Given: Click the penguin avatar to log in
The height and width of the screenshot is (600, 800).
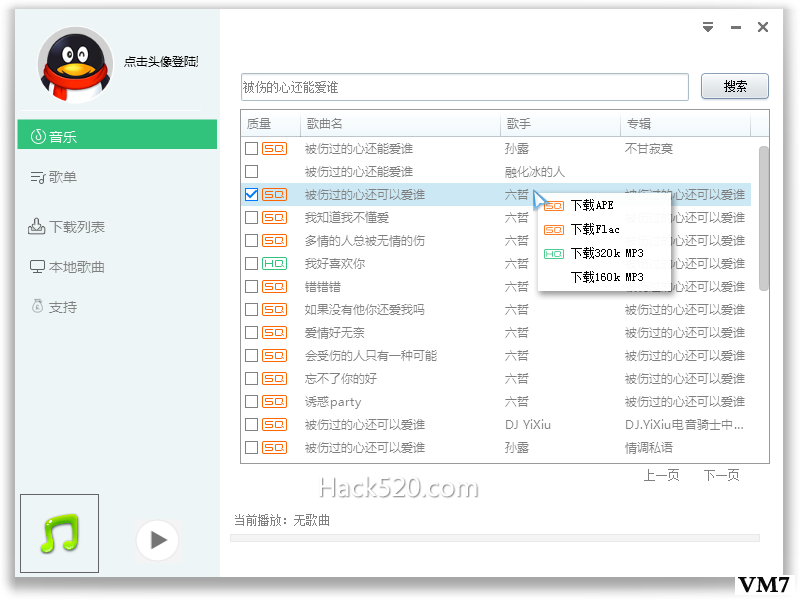Looking at the screenshot, I should [76, 65].
